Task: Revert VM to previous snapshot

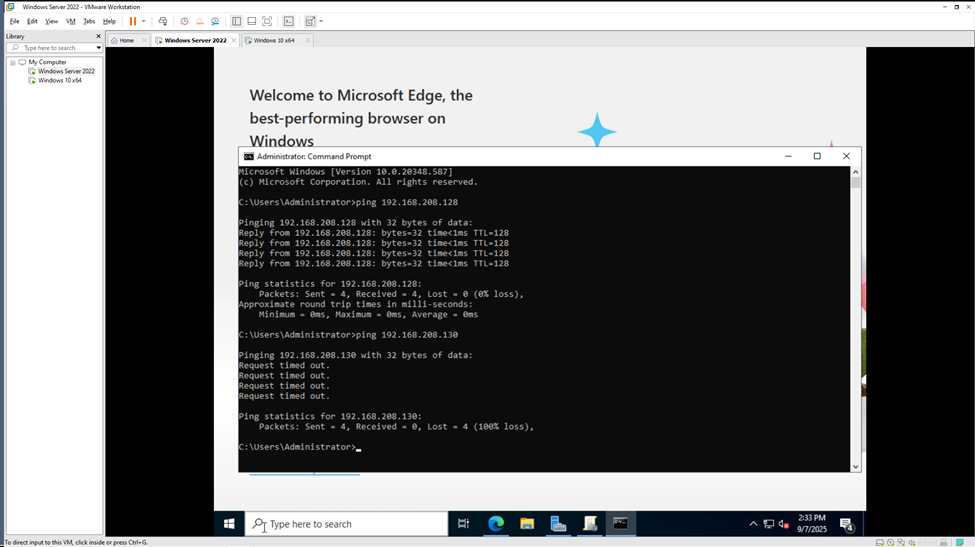Action: tap(199, 21)
